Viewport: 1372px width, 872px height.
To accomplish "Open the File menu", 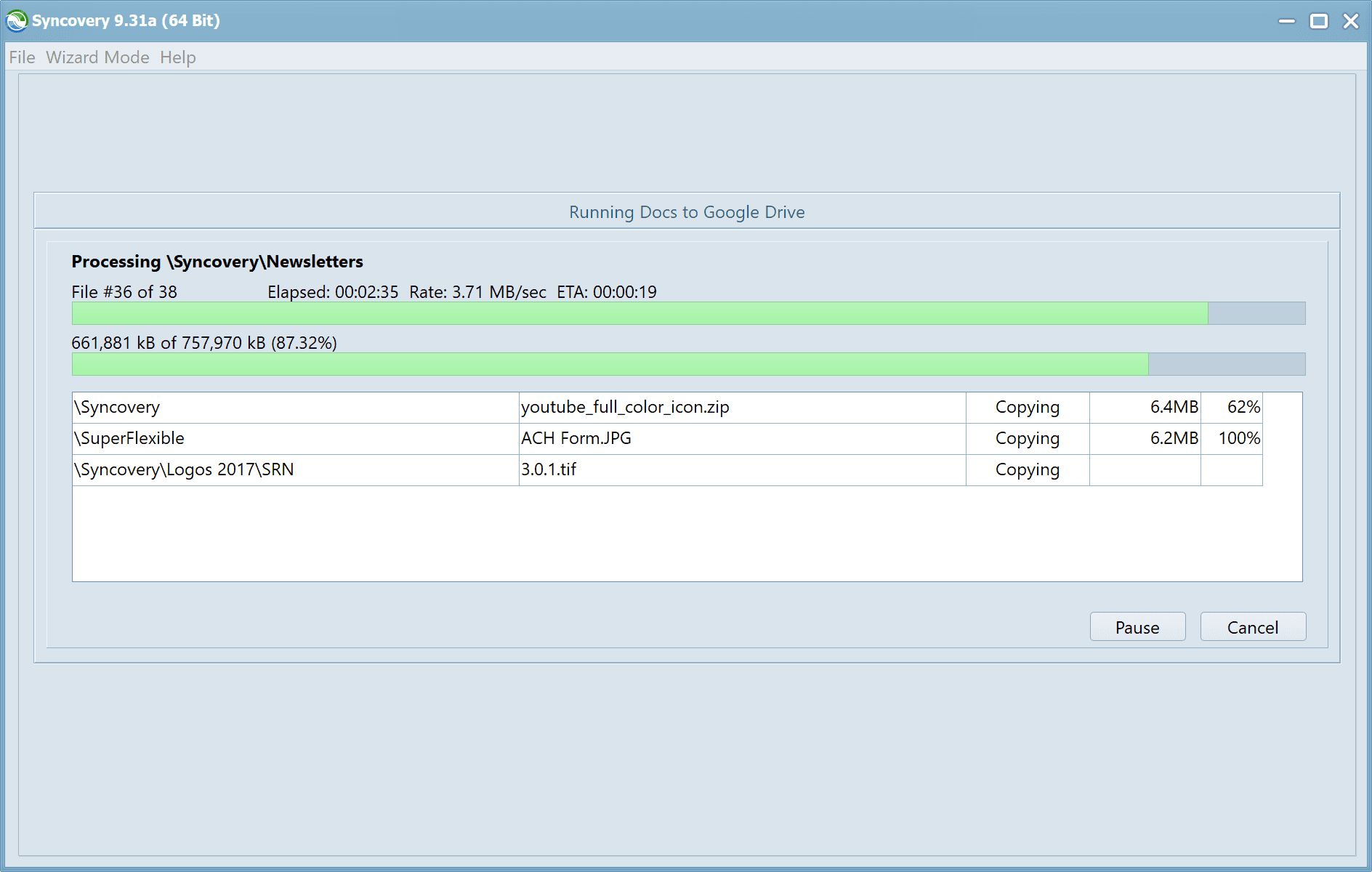I will pyautogui.click(x=21, y=57).
